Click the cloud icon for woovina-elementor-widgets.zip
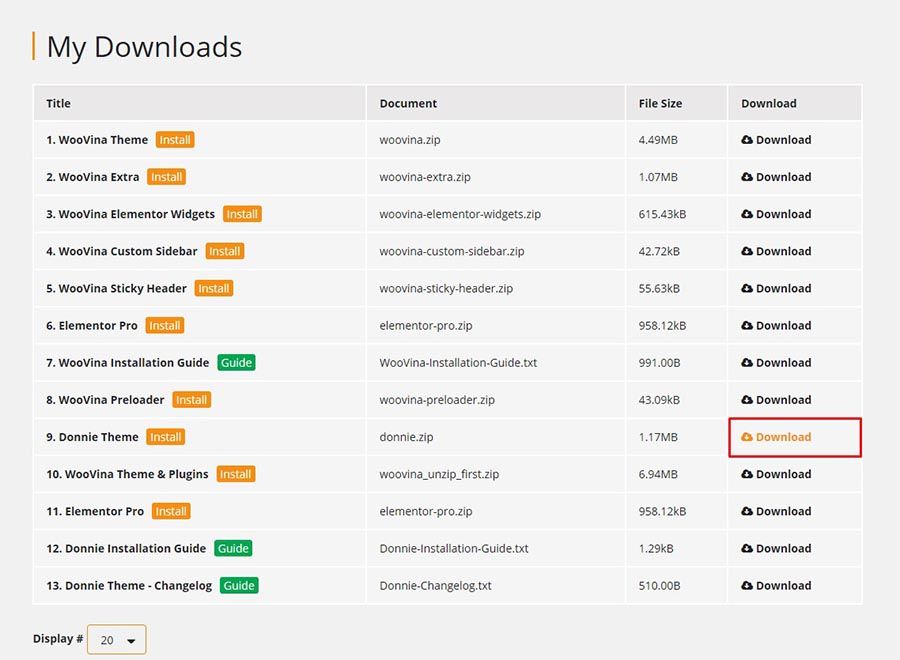This screenshot has height=660, width=900. click(x=747, y=214)
